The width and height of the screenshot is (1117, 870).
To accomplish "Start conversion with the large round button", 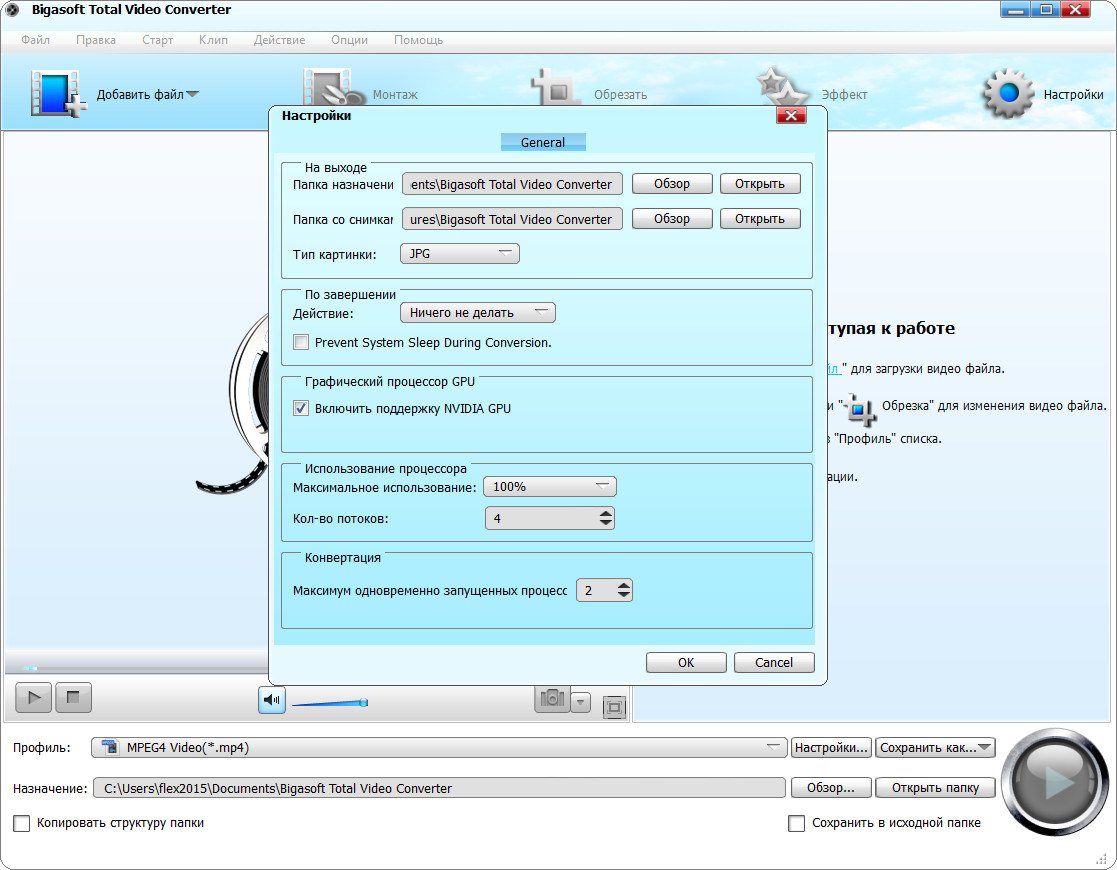I will coord(1054,782).
